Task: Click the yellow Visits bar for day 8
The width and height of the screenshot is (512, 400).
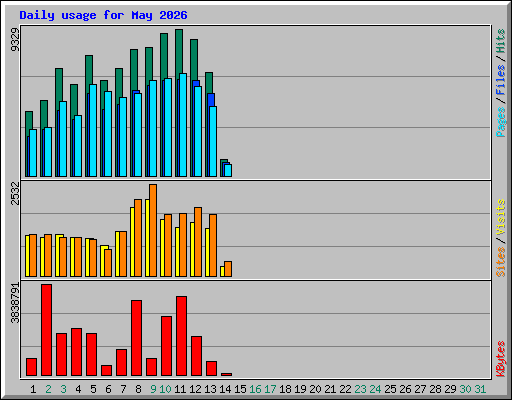Action: click(132, 242)
